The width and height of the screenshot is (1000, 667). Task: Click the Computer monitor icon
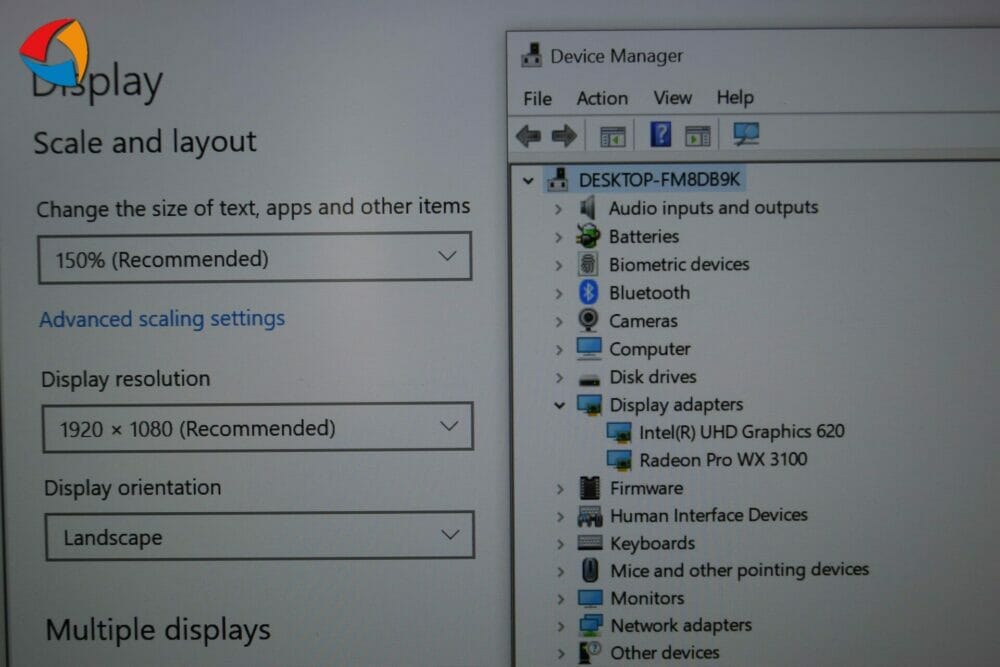point(589,348)
